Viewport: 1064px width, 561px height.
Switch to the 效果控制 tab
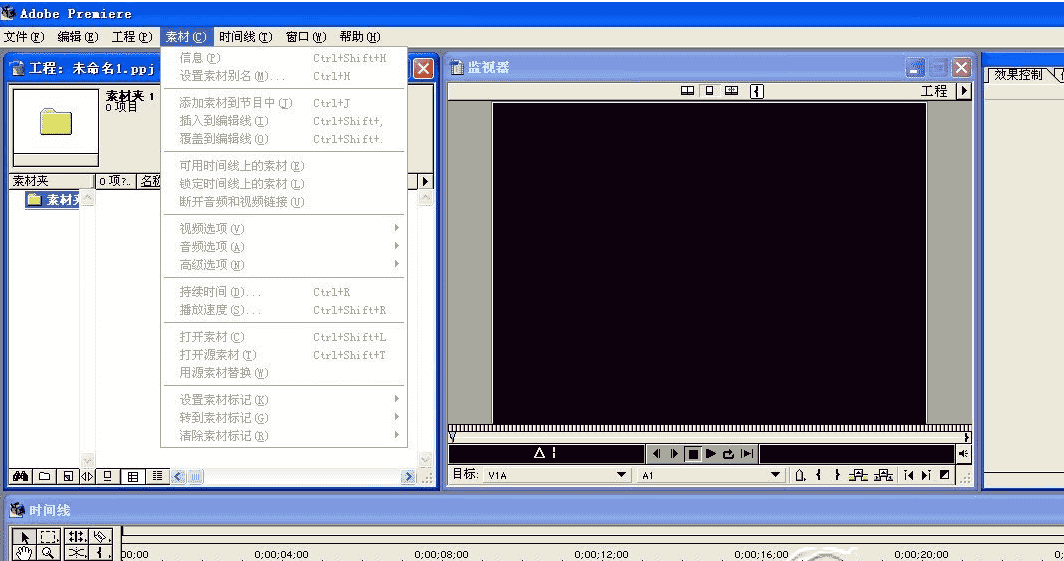[x=1017, y=75]
